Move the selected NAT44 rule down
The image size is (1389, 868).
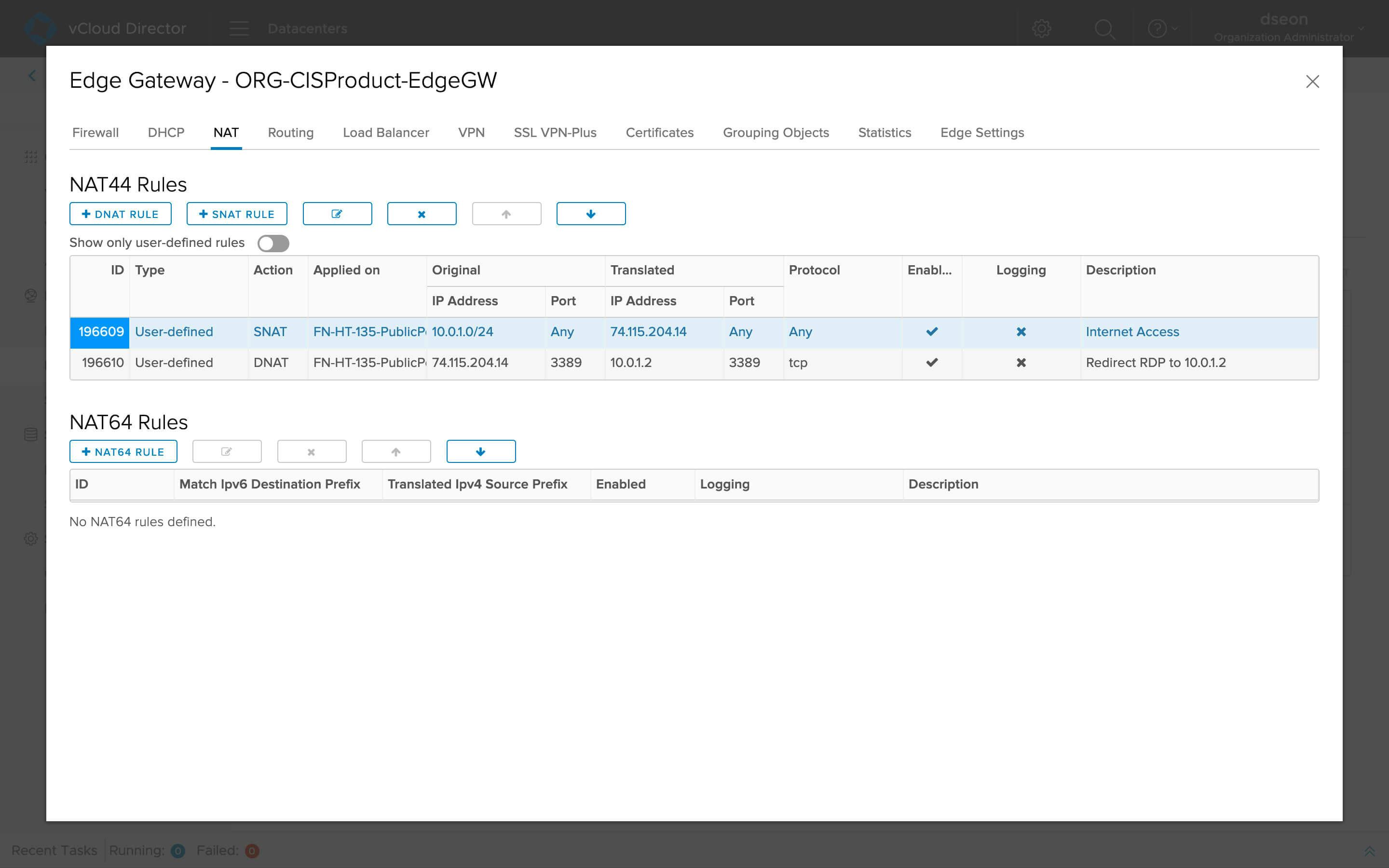click(591, 213)
